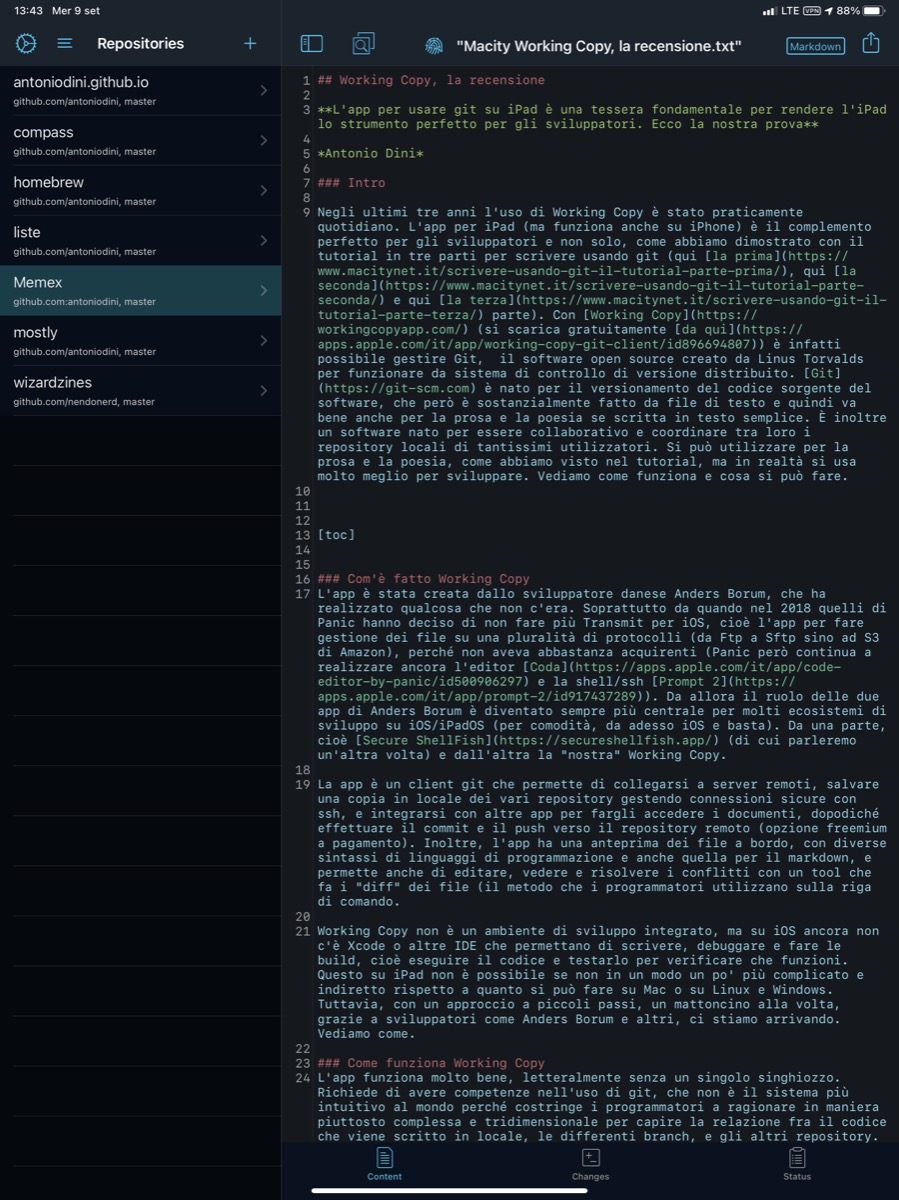Click the Repositories header title

pos(140,43)
